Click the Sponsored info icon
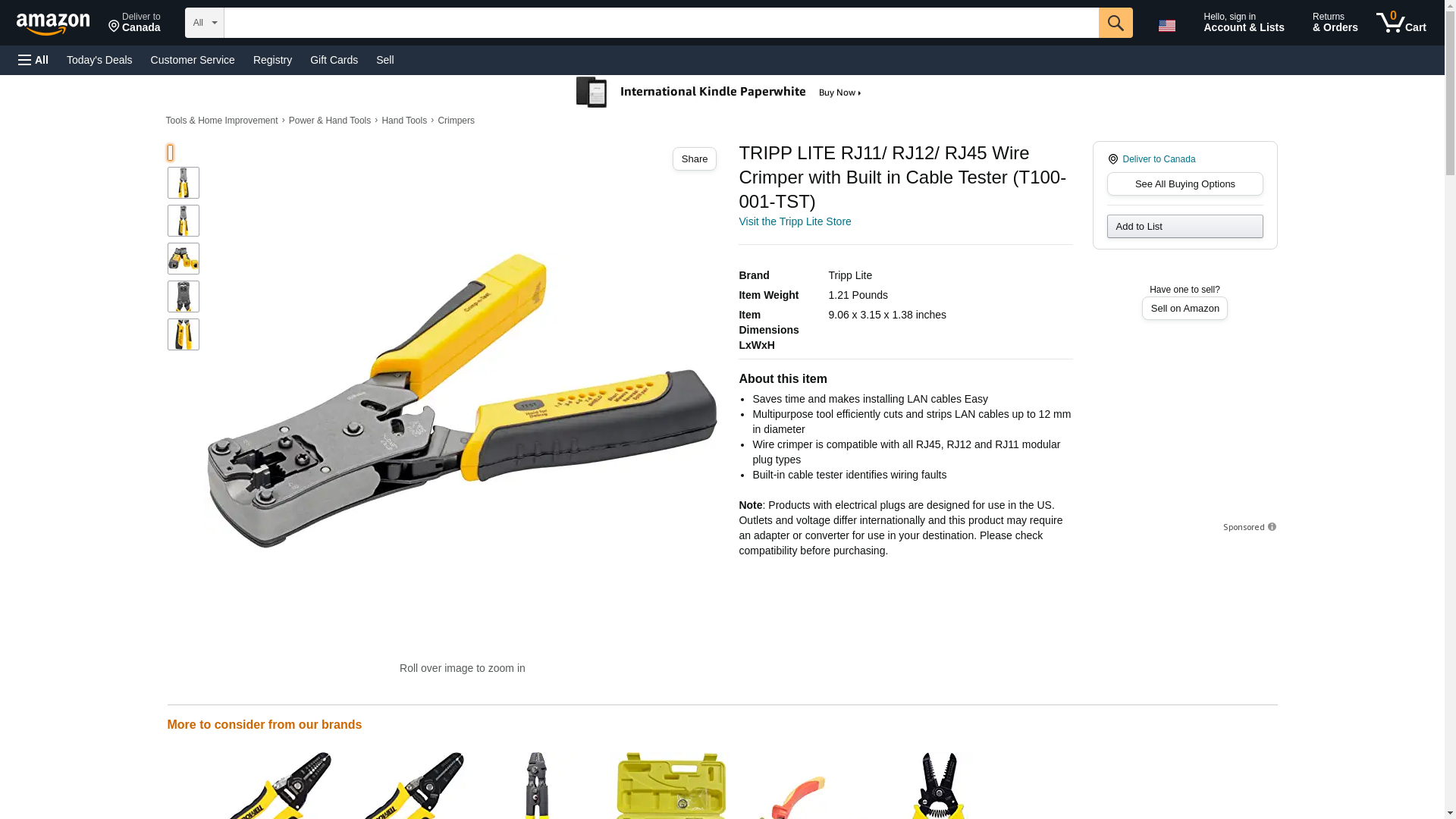The width and height of the screenshot is (1456, 819). (1272, 527)
